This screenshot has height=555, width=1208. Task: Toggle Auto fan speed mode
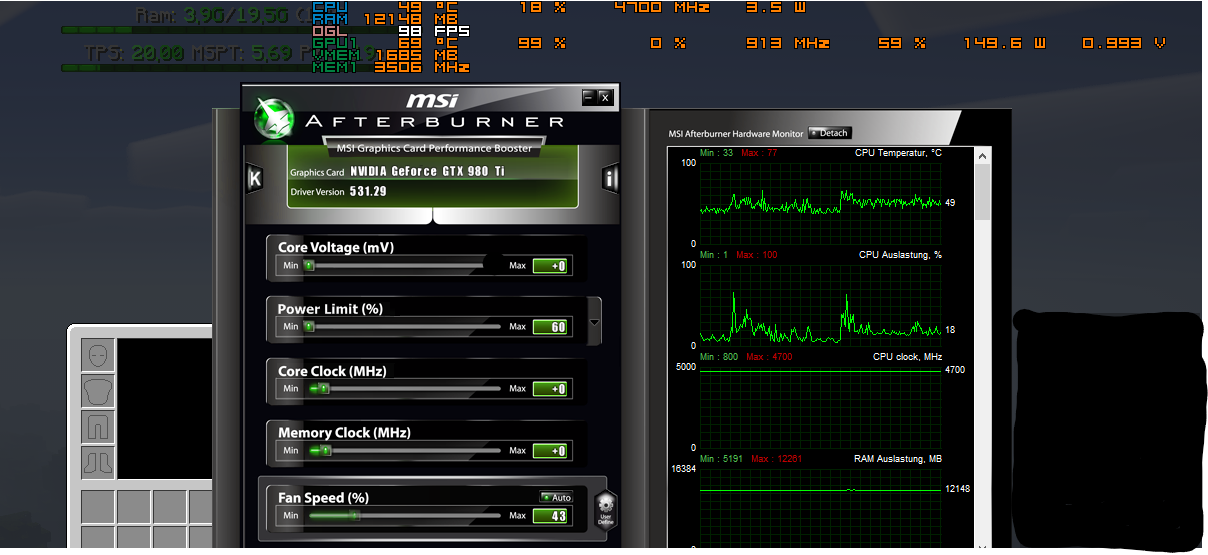pos(555,497)
